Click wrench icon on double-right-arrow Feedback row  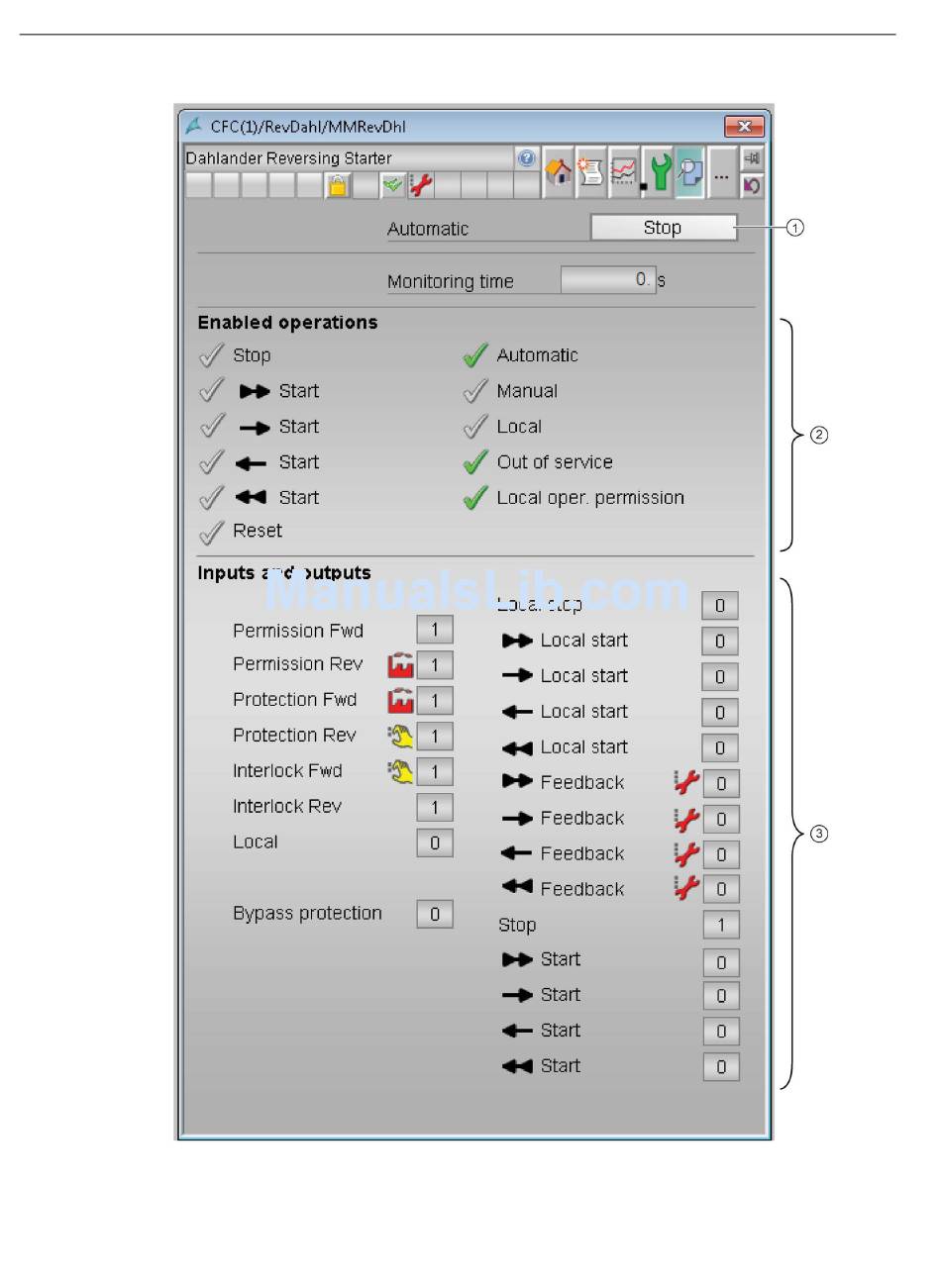coord(686,783)
